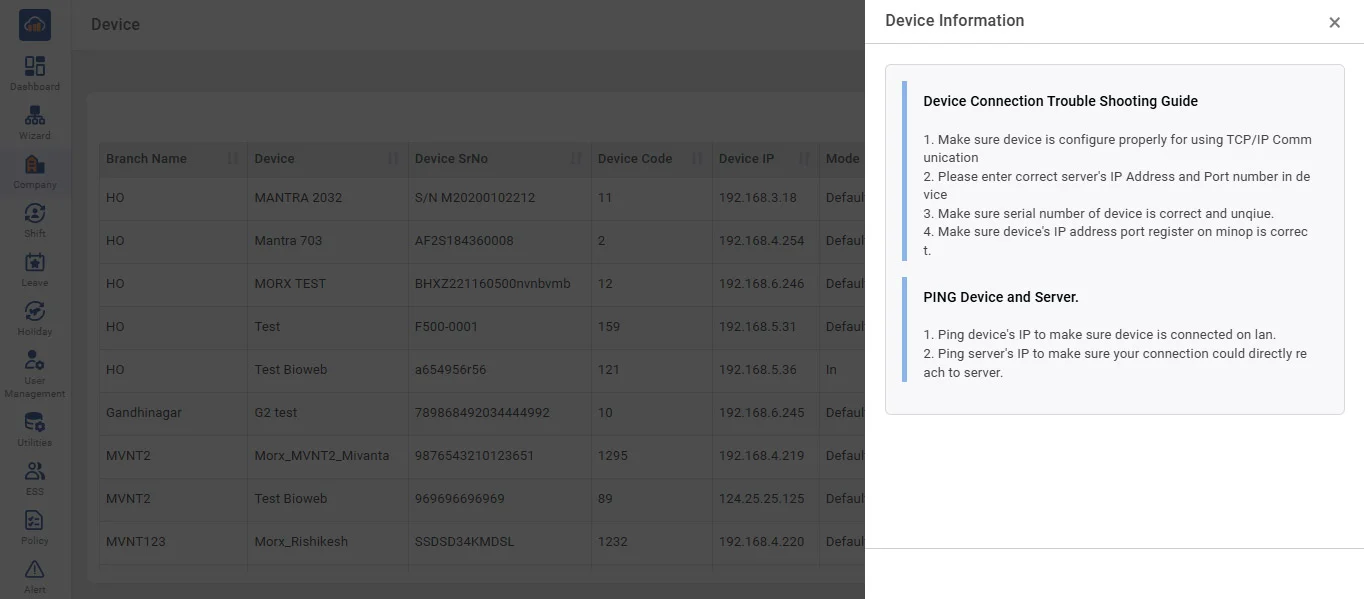Sort table by Device SrNo column
This screenshot has width=1364, height=599.
[576, 159]
